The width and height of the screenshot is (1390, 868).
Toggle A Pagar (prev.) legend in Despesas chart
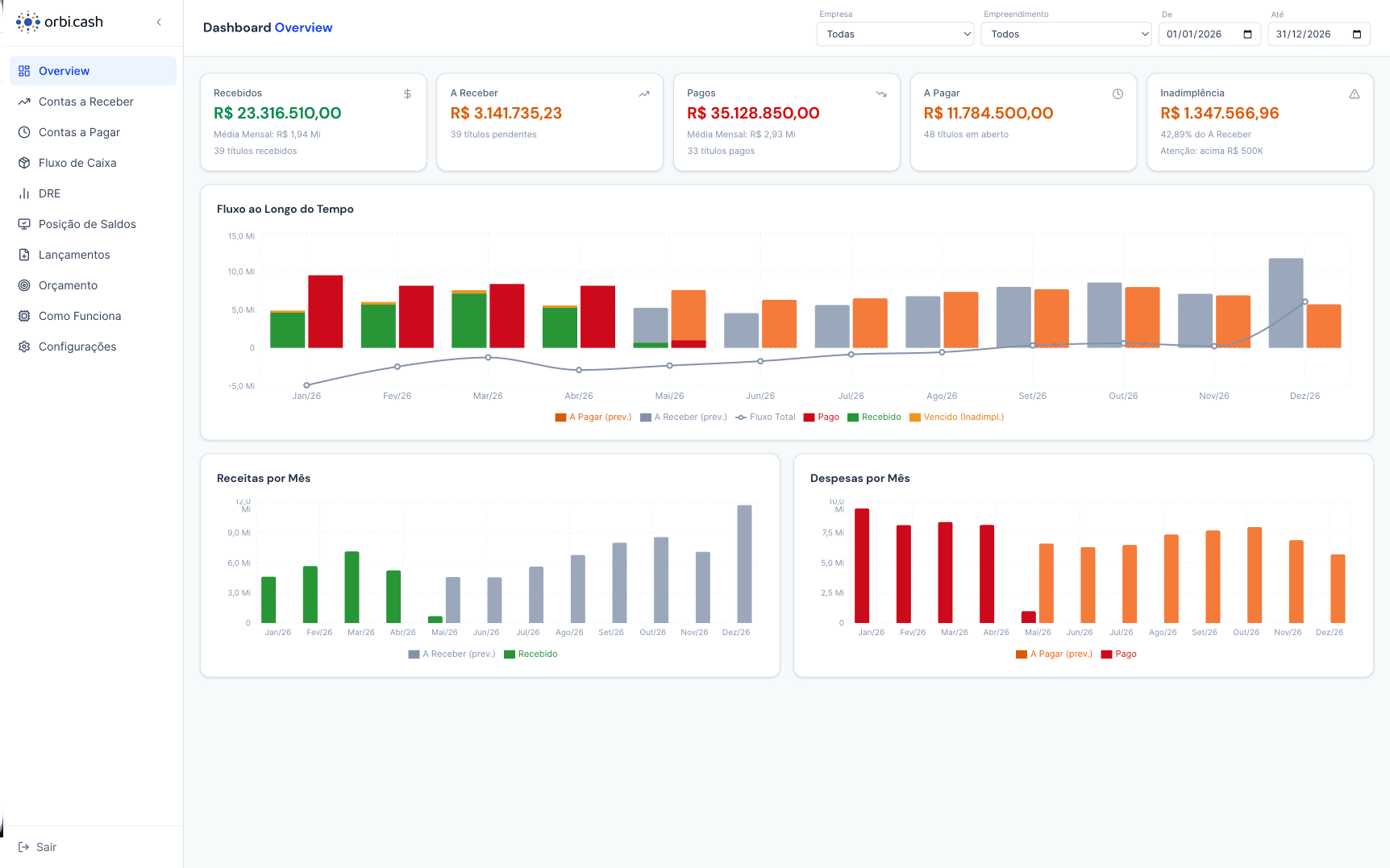1055,654
